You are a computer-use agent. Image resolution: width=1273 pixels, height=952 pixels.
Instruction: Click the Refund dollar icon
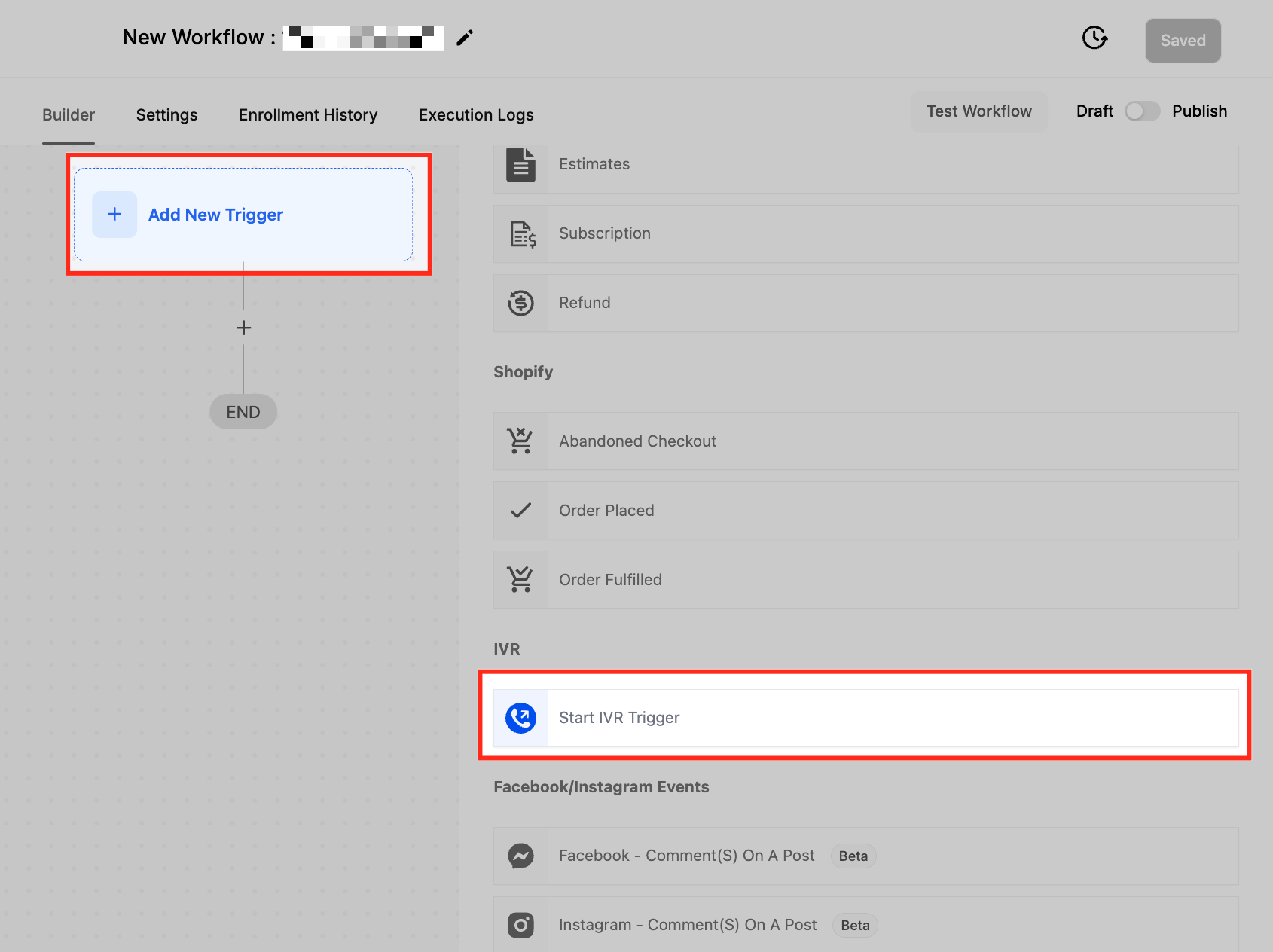click(520, 303)
